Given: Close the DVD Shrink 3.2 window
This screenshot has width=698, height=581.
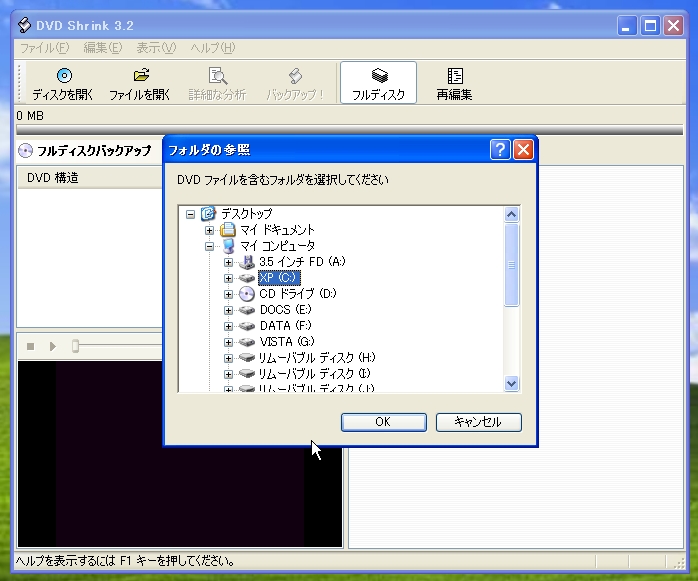Looking at the screenshot, I should click(x=674, y=26).
